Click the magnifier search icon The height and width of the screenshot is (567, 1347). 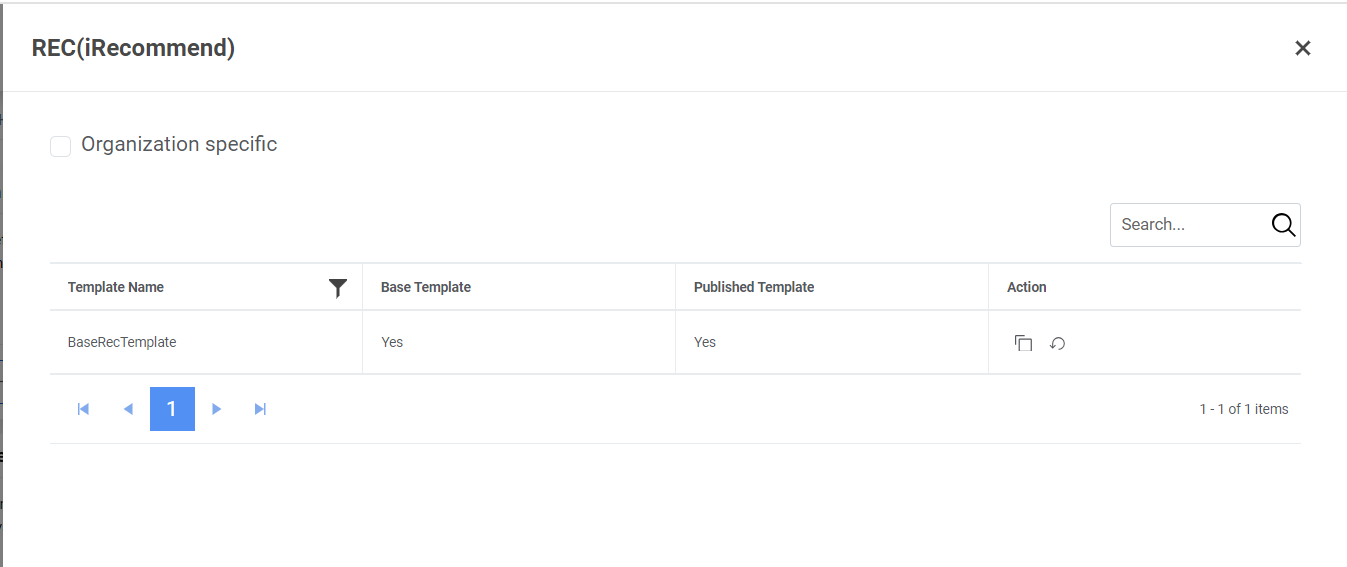click(x=1283, y=225)
